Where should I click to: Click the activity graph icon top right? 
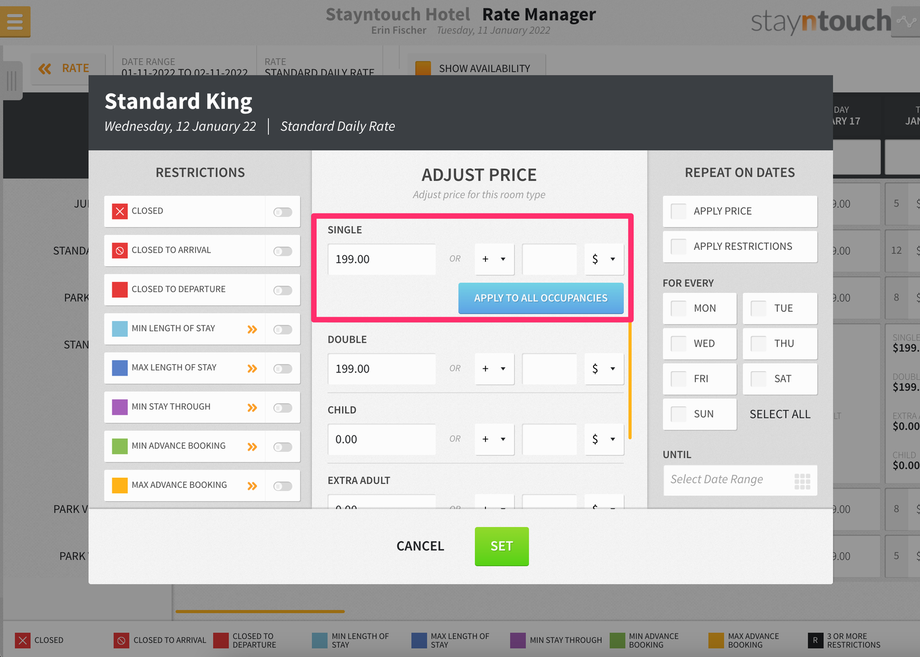click(x=906, y=22)
